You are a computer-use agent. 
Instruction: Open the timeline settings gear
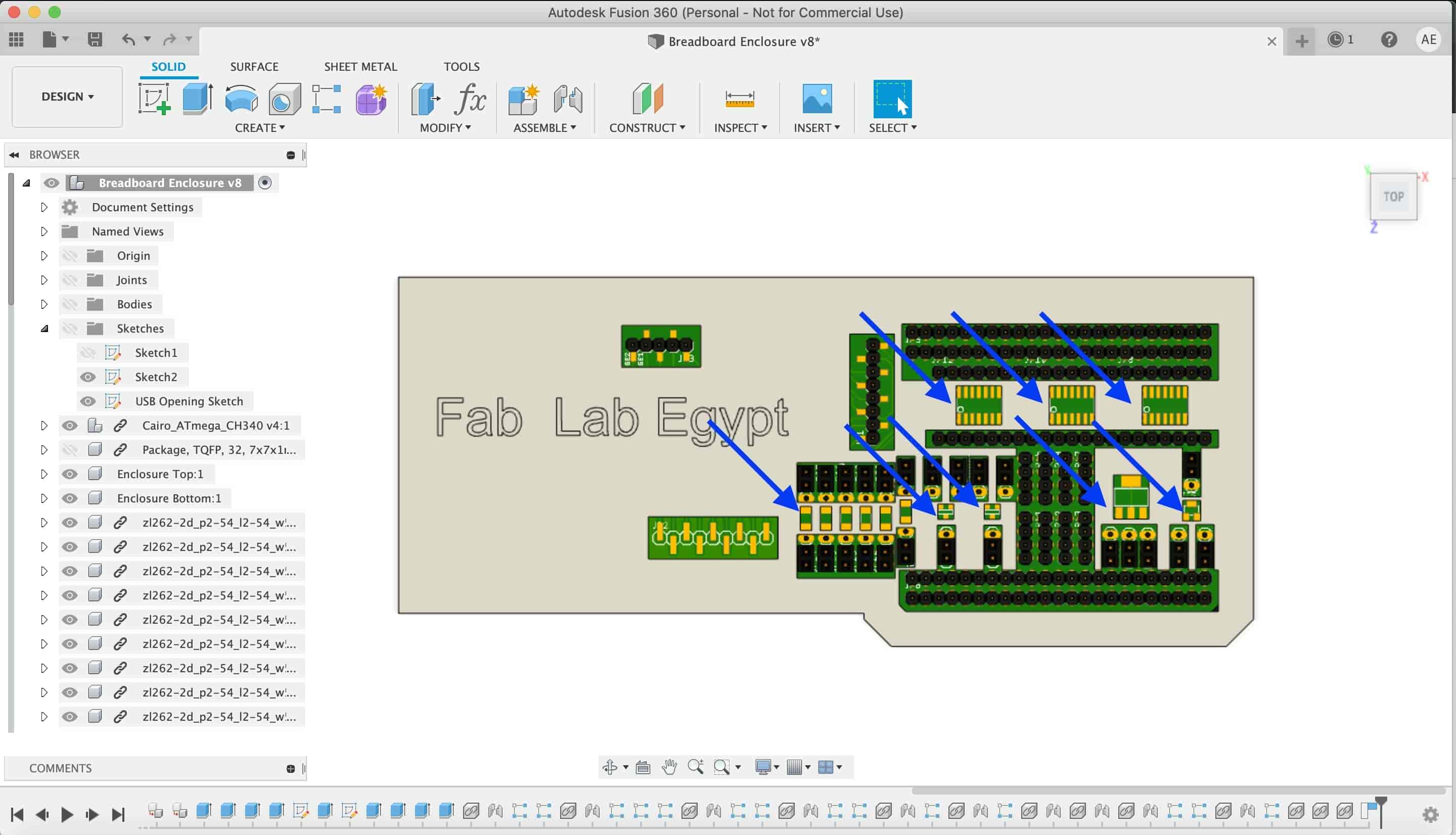pos(1431,814)
